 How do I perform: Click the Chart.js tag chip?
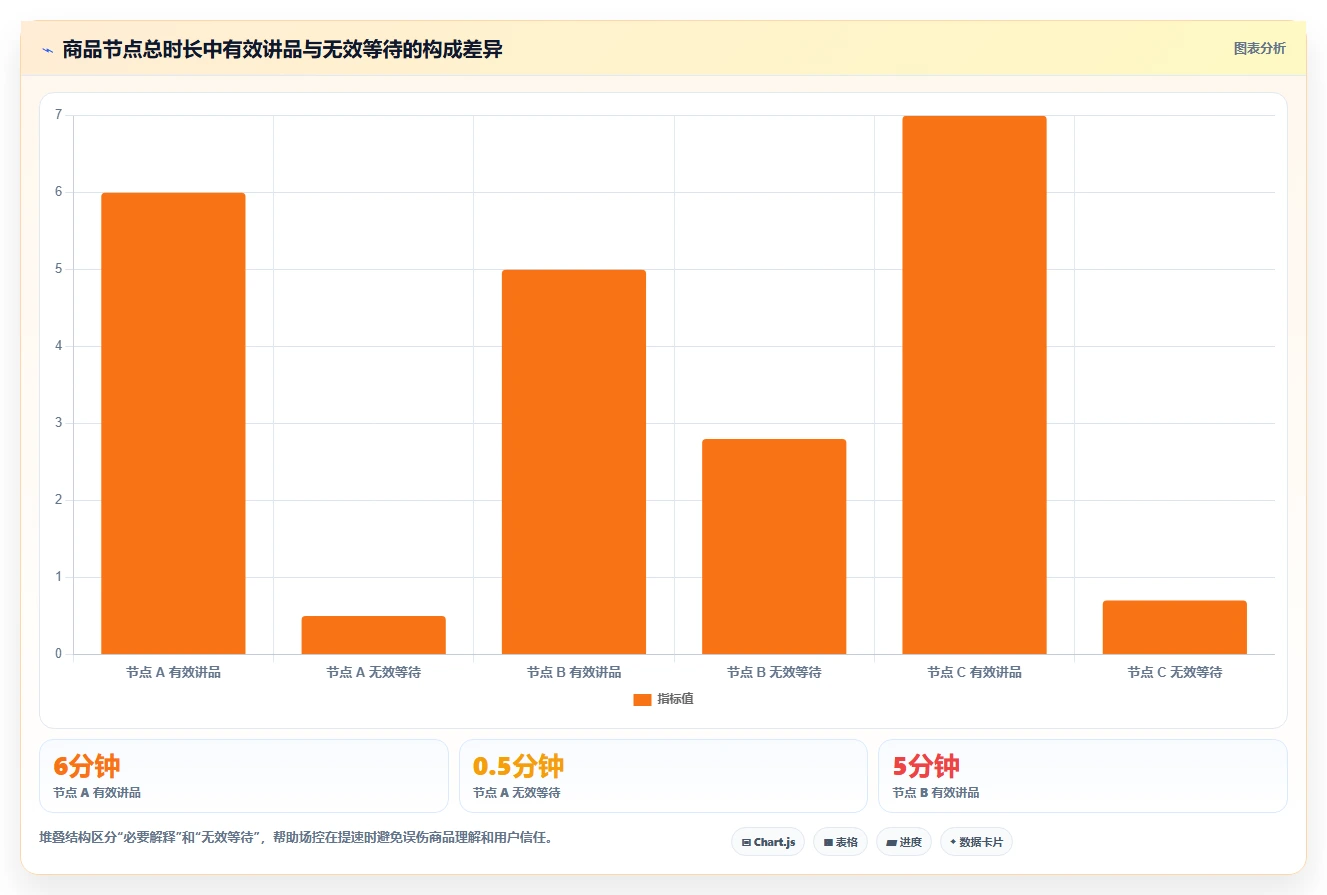(x=768, y=842)
